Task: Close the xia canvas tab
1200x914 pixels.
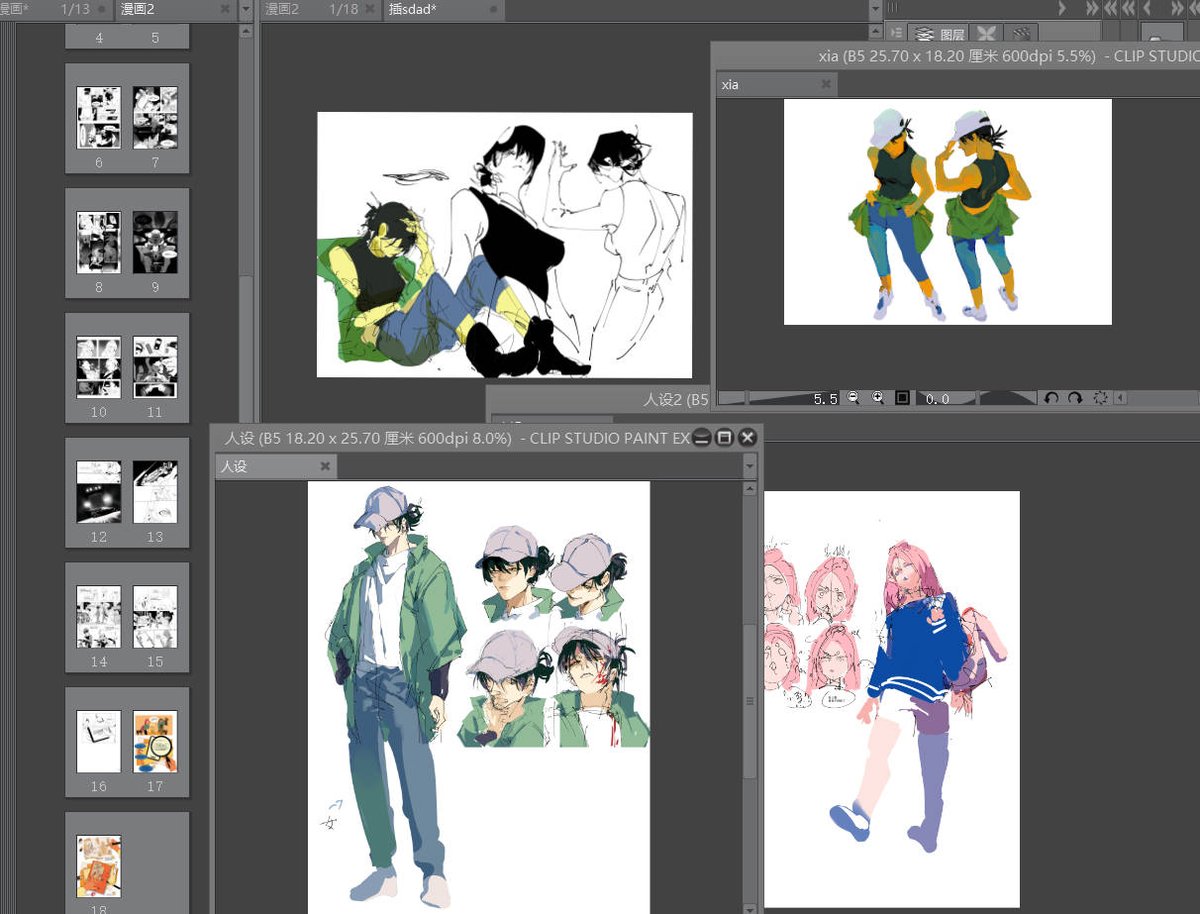Action: point(825,84)
